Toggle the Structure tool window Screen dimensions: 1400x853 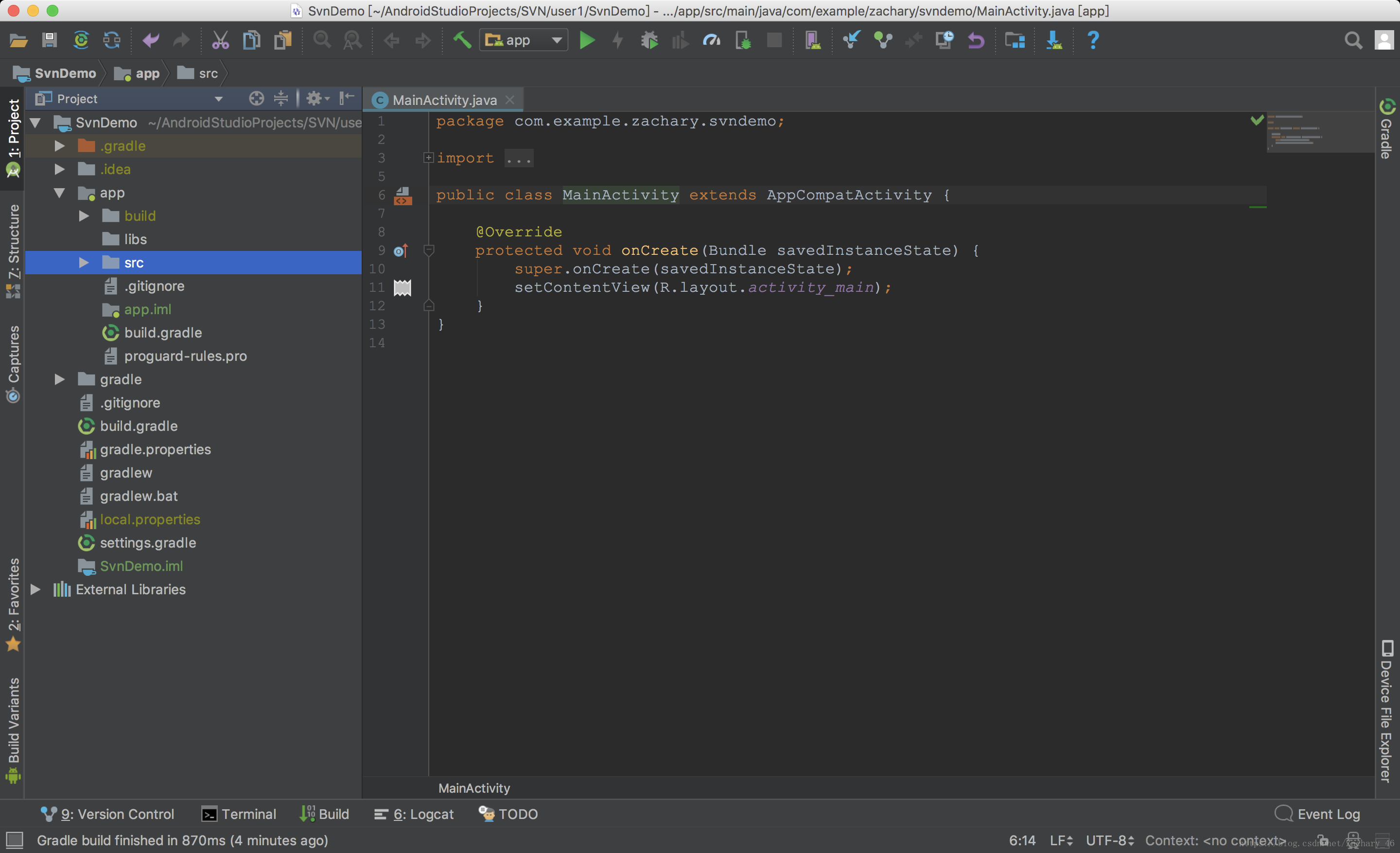coord(13,251)
